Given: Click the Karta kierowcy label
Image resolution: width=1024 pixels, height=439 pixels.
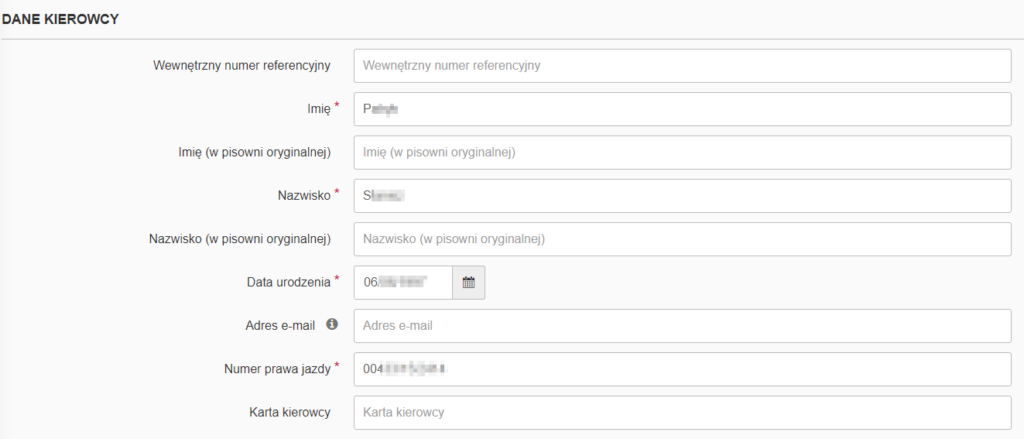Looking at the screenshot, I should click(x=291, y=412).
